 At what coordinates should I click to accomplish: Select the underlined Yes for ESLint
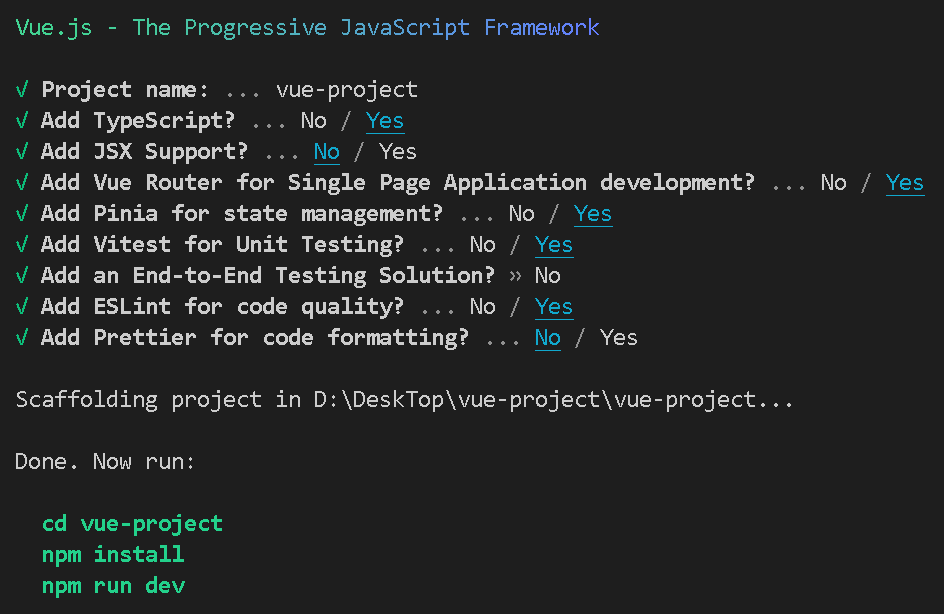[x=554, y=307]
